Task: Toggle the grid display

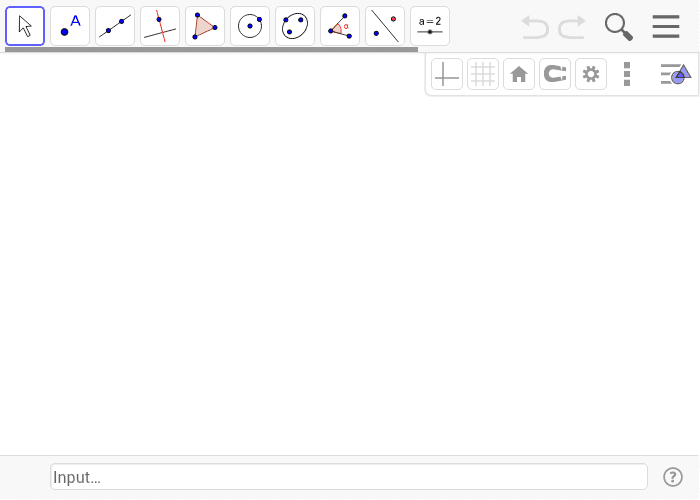Action: tap(483, 74)
